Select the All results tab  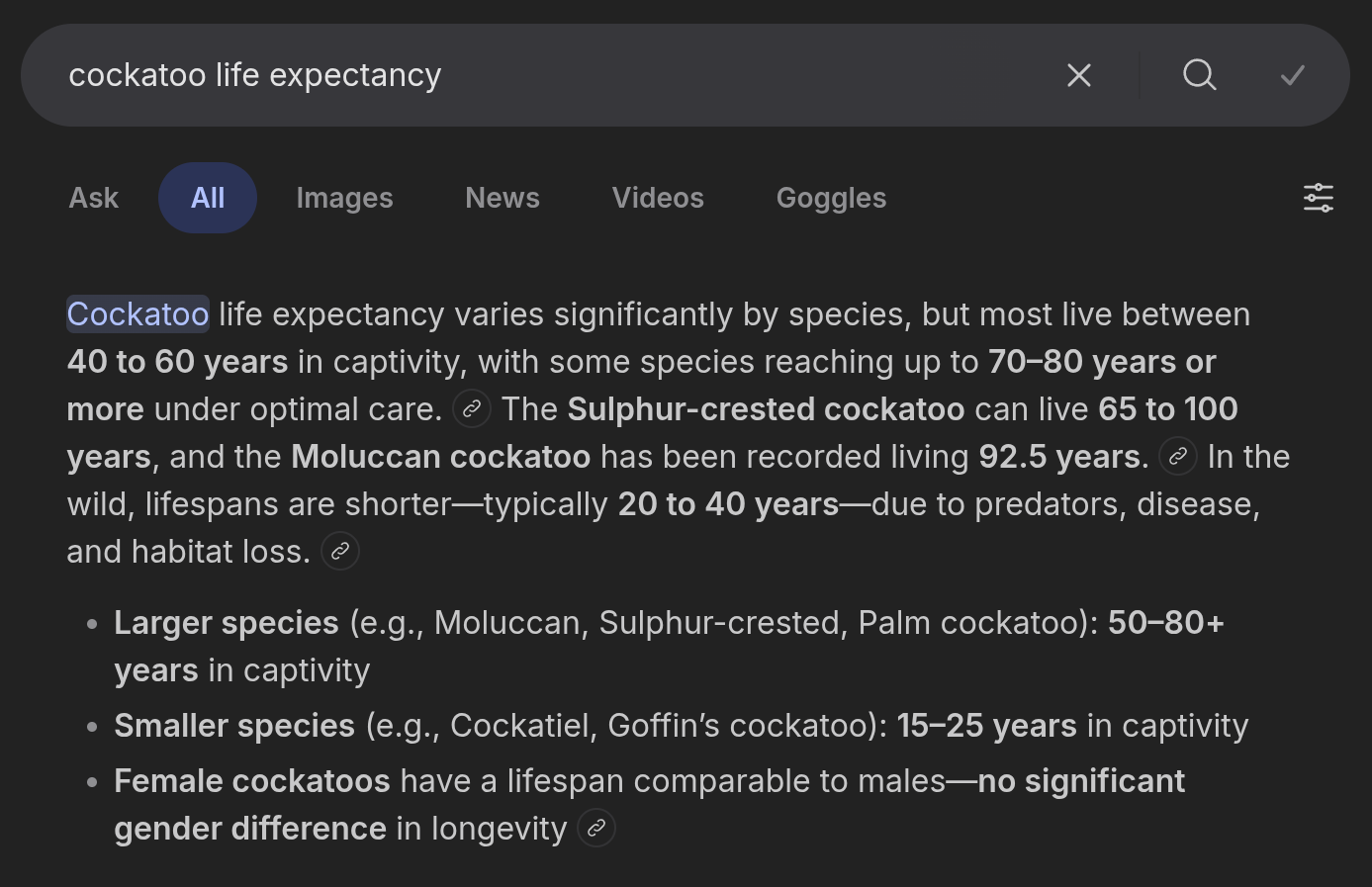click(208, 198)
